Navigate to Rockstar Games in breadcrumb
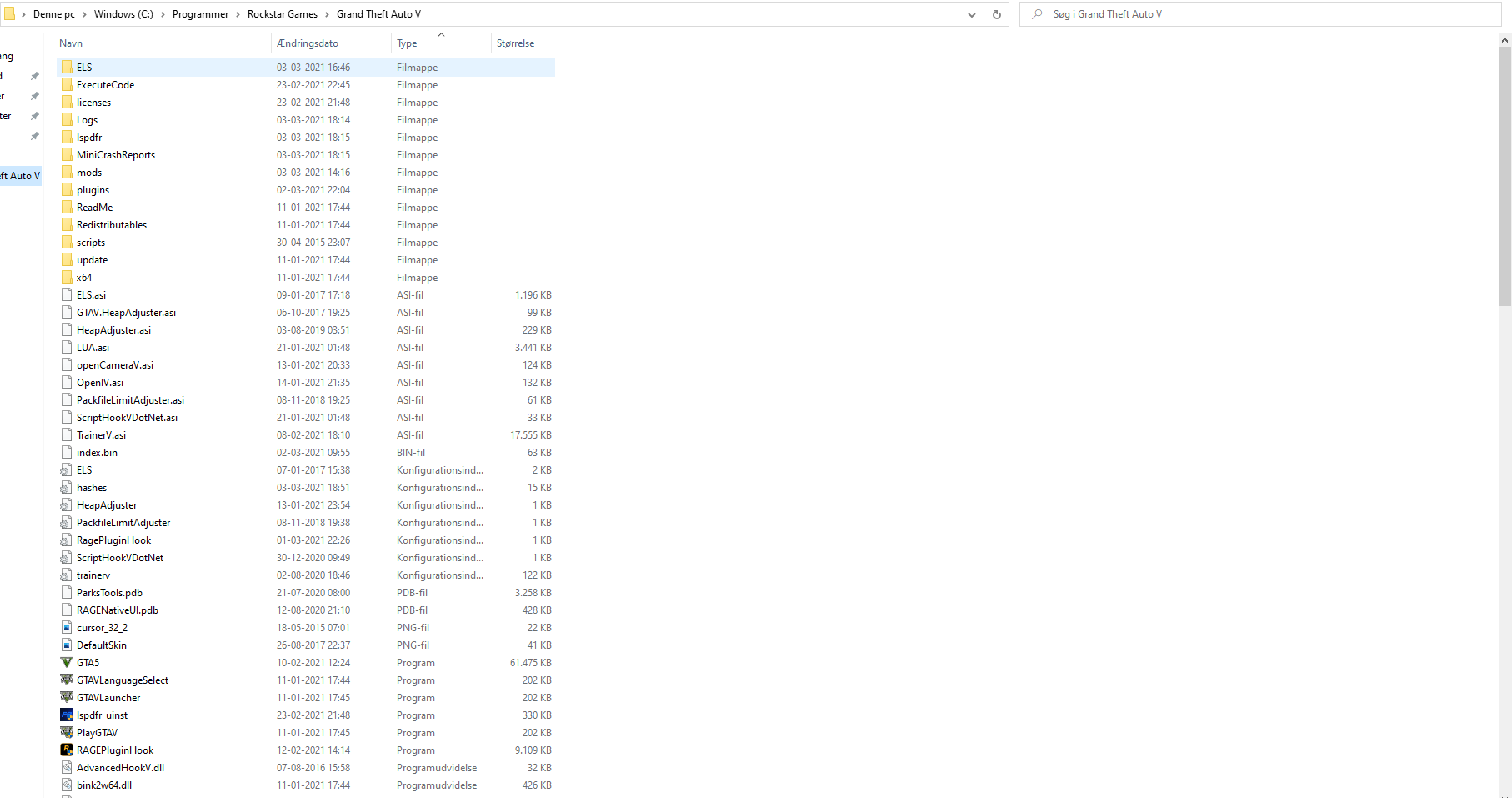 (x=283, y=14)
